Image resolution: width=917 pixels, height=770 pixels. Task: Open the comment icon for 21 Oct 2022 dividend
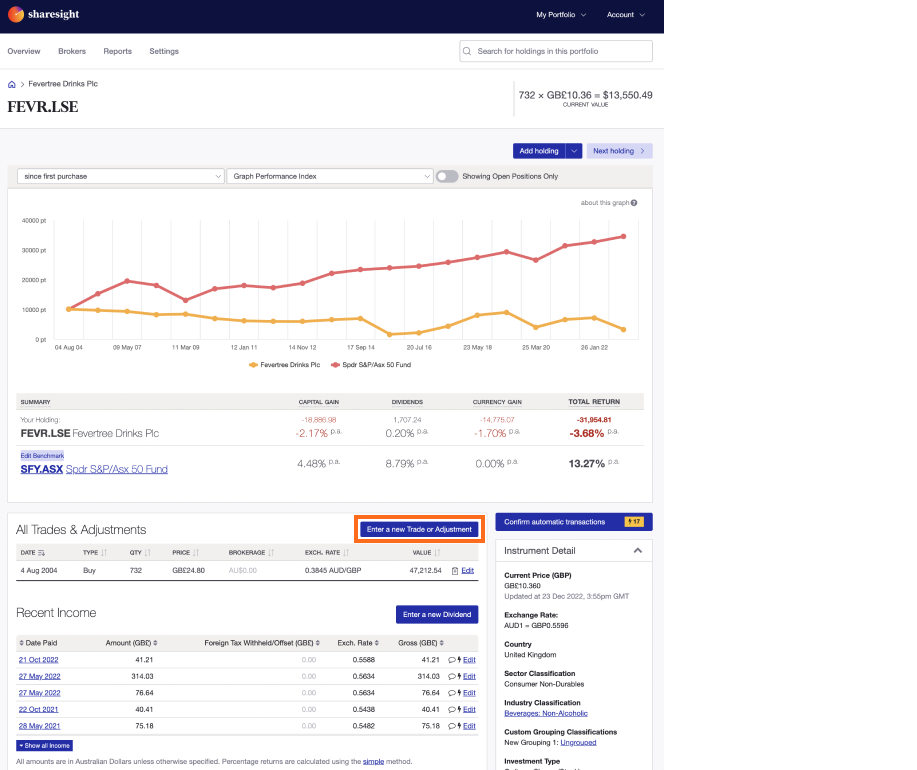[x=451, y=659]
